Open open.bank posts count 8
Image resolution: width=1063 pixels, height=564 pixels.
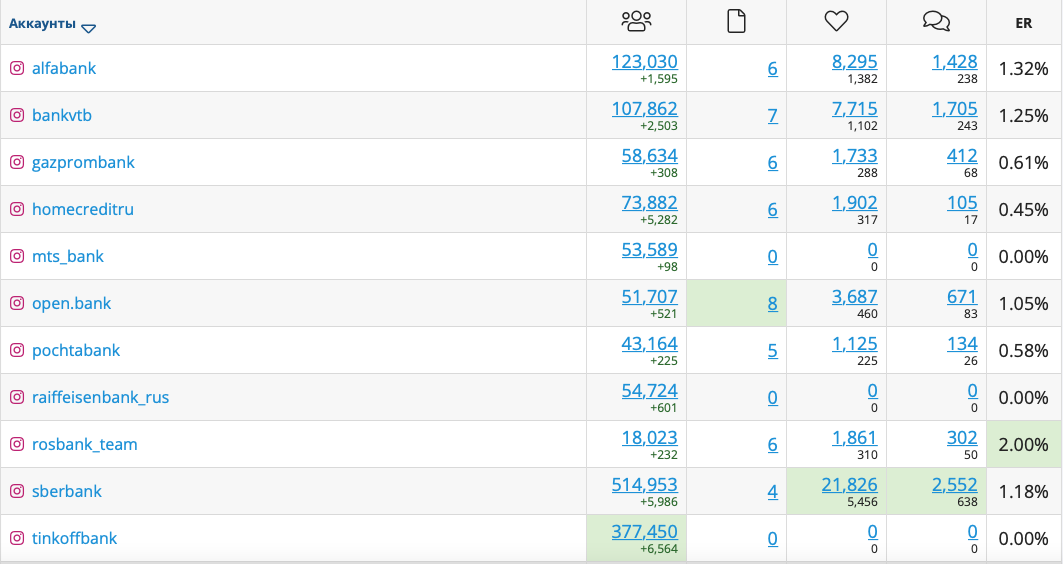[x=772, y=304]
